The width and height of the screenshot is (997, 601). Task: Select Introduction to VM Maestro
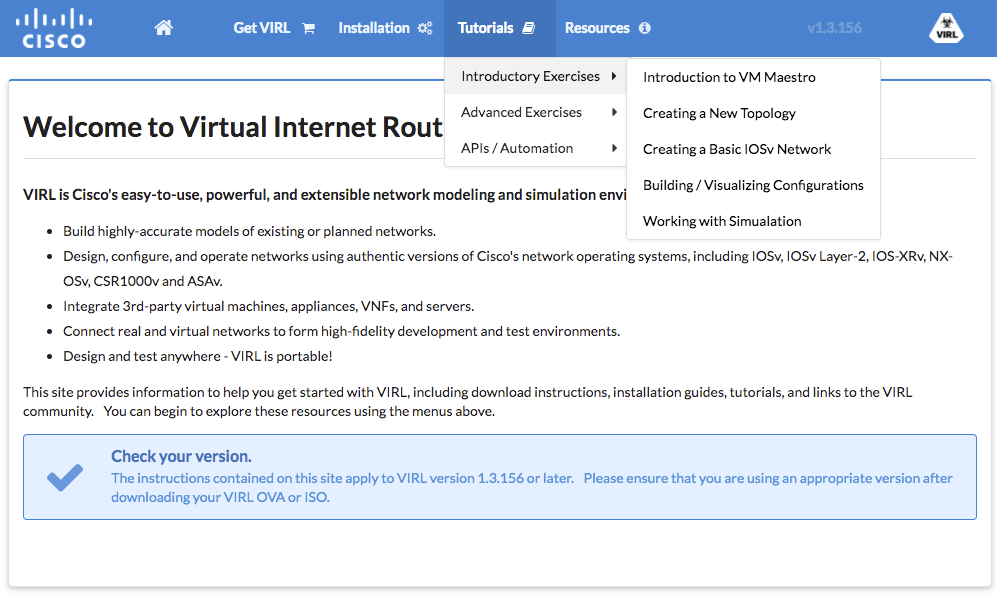729,77
